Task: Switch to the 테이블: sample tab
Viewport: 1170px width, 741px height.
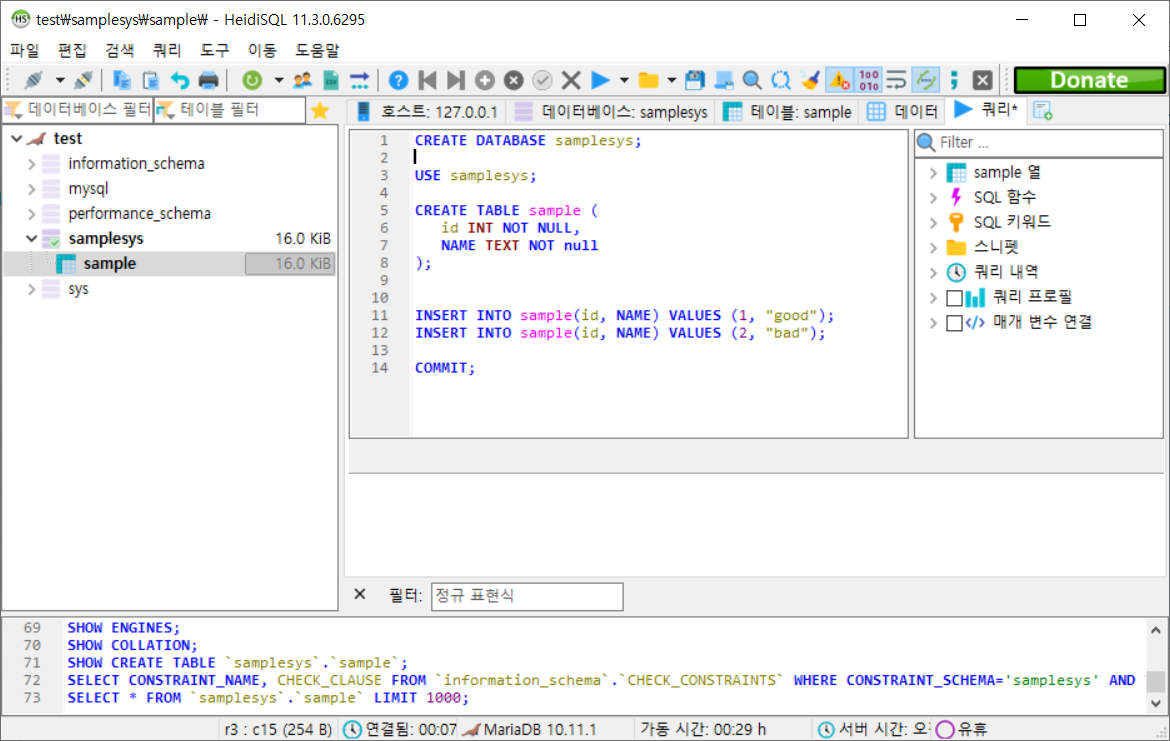Action: click(788, 111)
